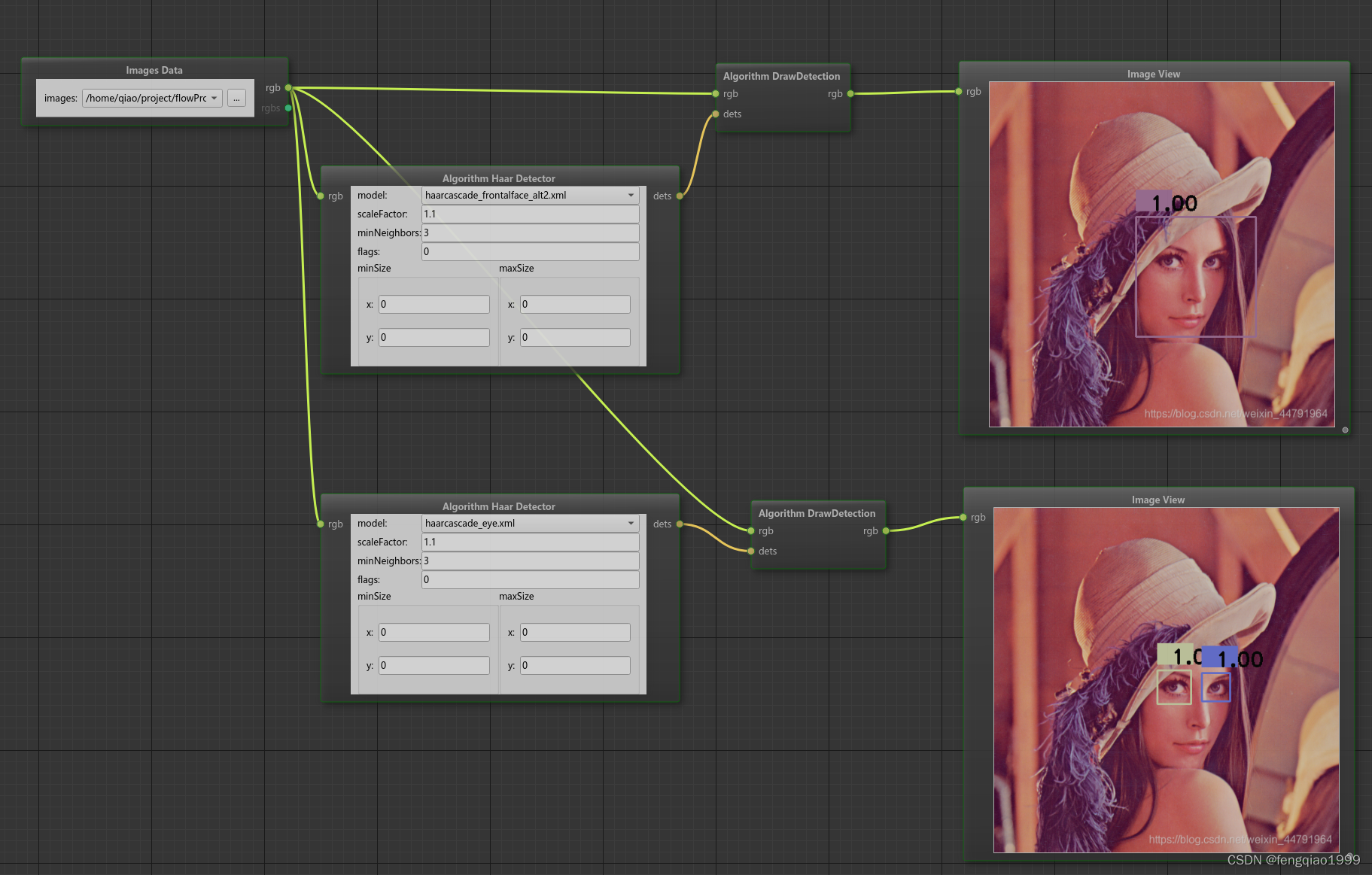Click rgb input port of lower Image View
The height and width of the screenshot is (875, 1372).
coord(963,518)
